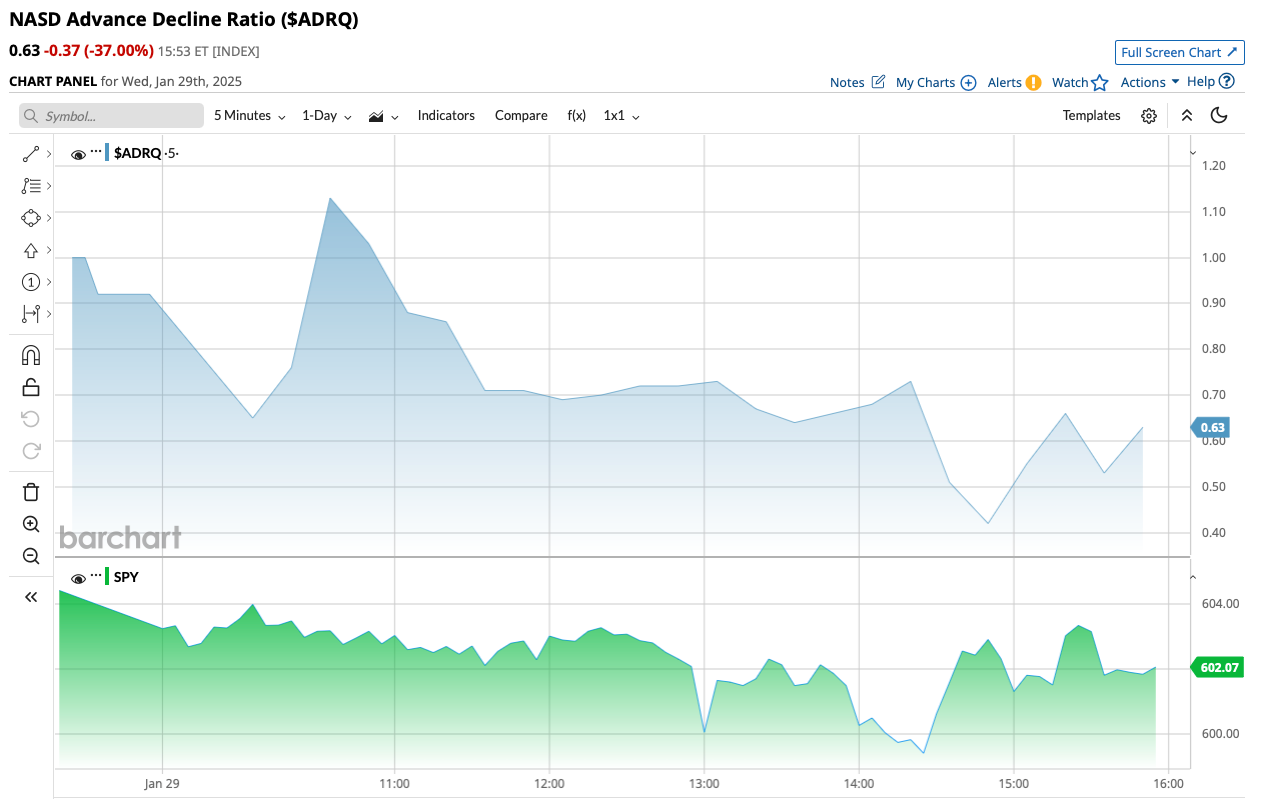Delete drawings with the trash icon
Image resolution: width=1261 pixels, height=799 pixels.
point(31,491)
